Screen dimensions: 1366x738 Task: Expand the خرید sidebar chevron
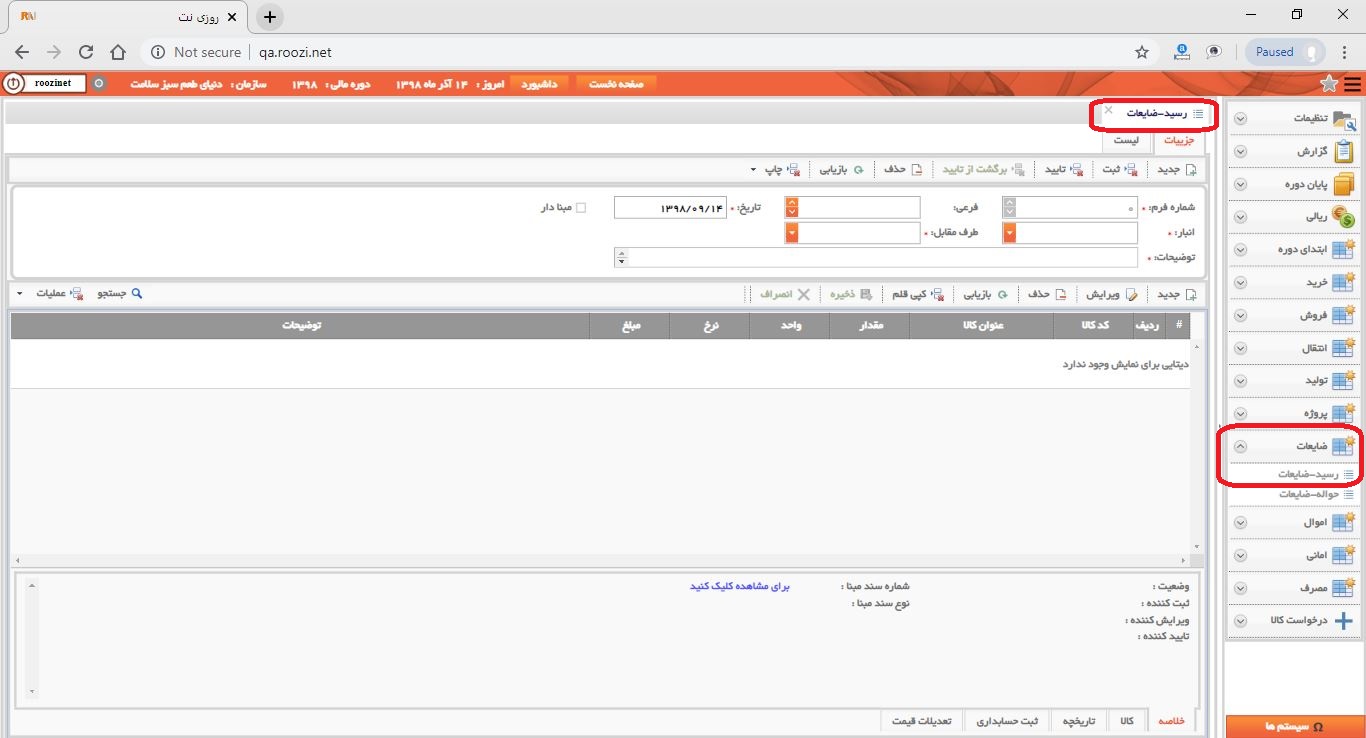point(1240,282)
